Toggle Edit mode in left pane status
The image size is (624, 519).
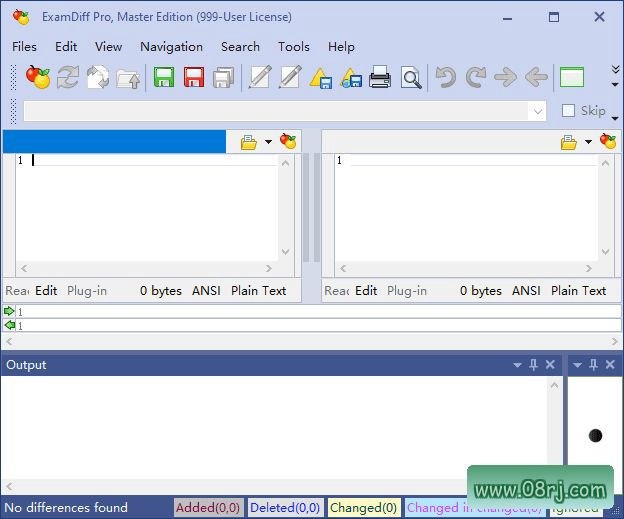pyautogui.click(x=46, y=291)
